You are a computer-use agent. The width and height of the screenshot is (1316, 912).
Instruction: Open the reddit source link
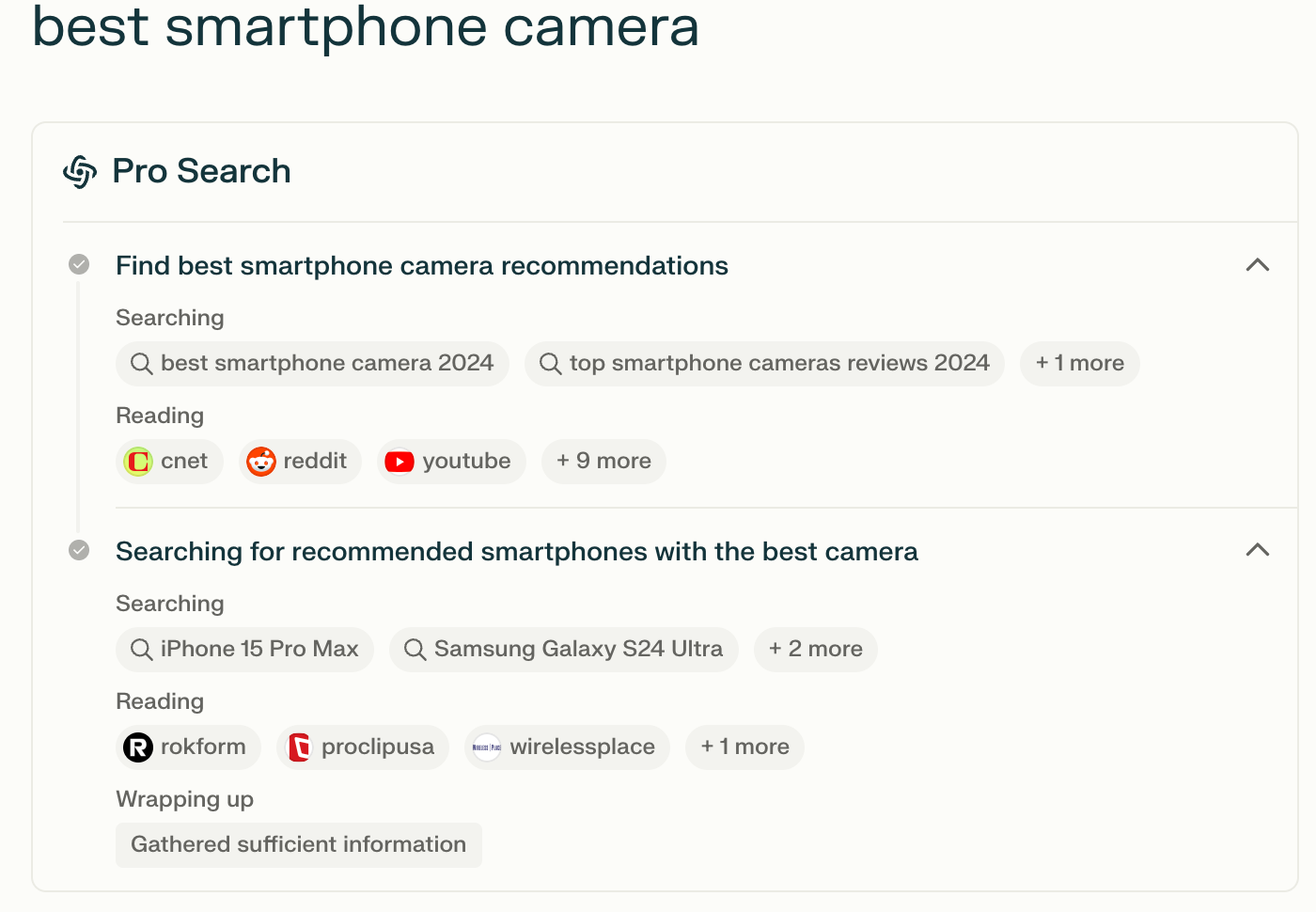coord(300,462)
